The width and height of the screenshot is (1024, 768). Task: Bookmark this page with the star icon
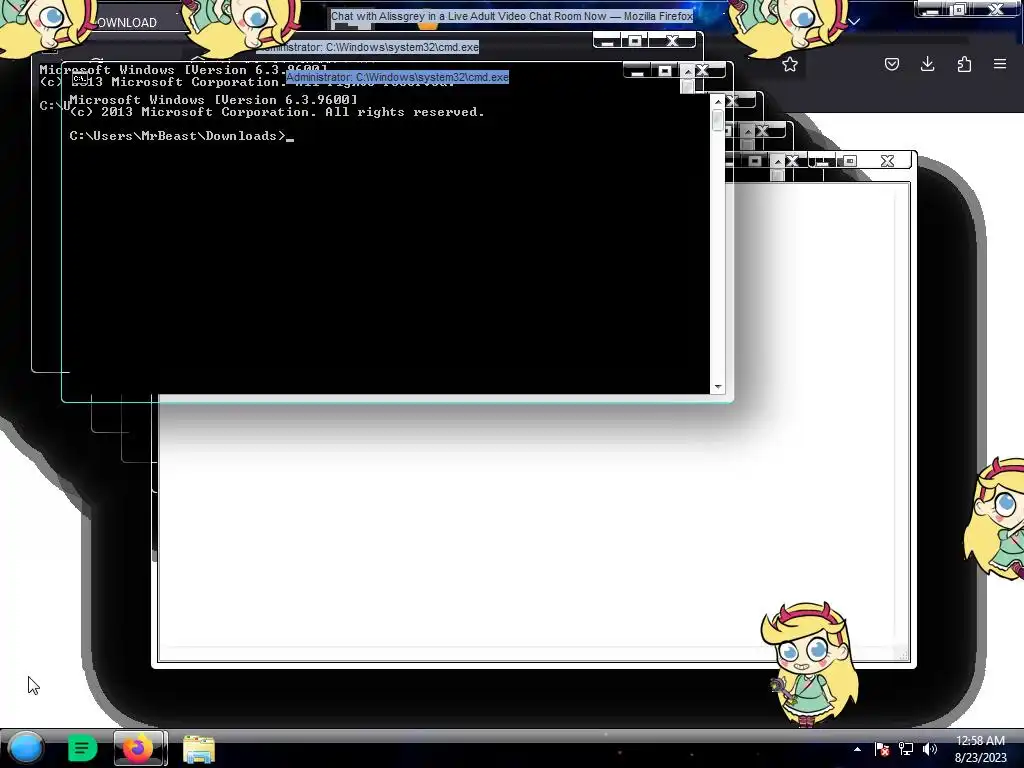click(x=790, y=64)
